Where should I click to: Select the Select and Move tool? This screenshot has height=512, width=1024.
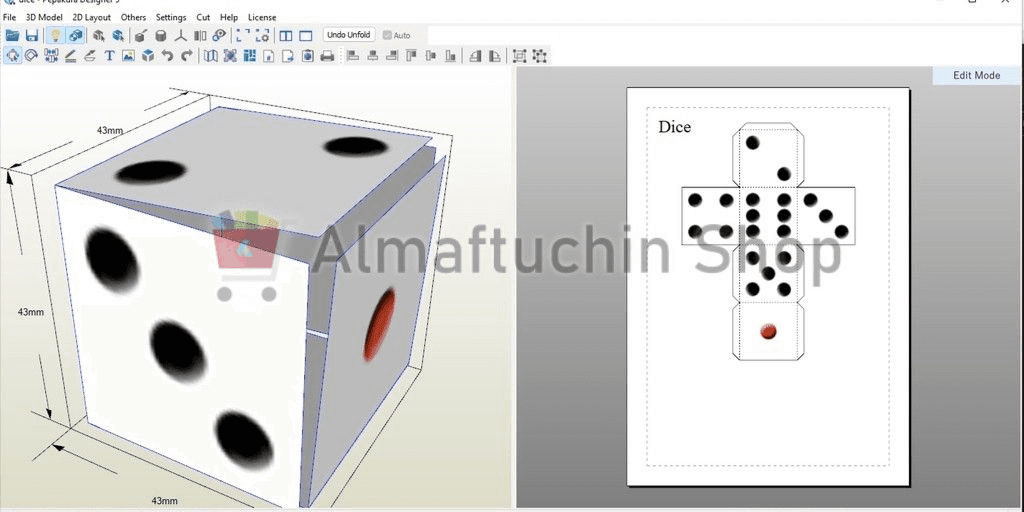pyautogui.click(x=12, y=56)
